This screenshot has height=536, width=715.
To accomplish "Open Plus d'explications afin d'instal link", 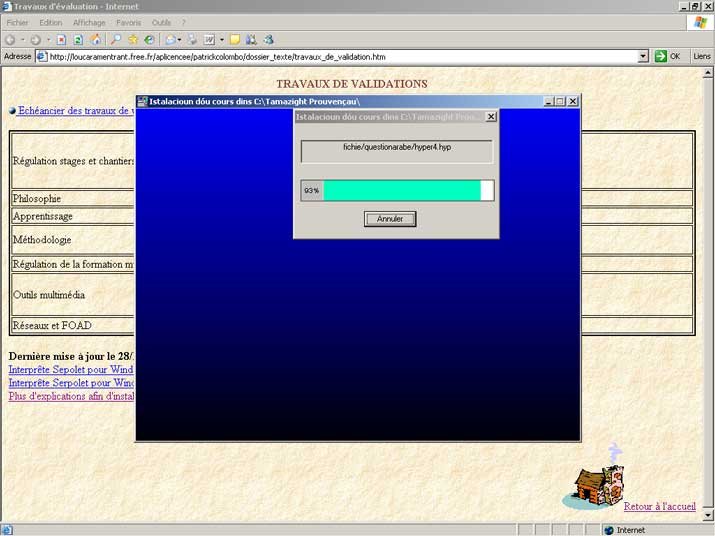I will [71, 396].
